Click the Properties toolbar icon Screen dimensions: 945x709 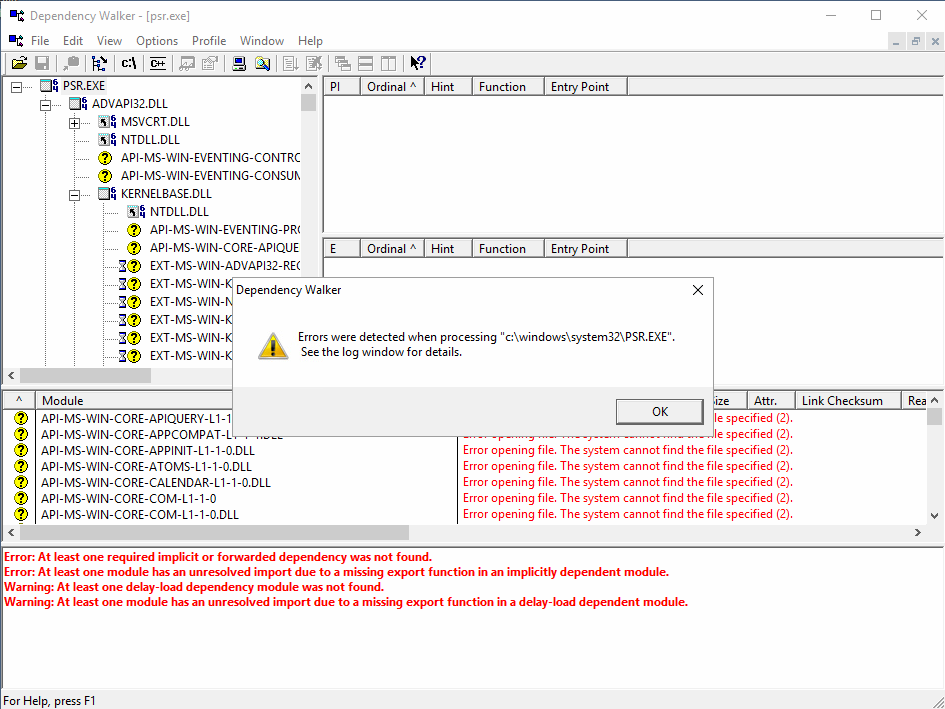(x=210, y=63)
